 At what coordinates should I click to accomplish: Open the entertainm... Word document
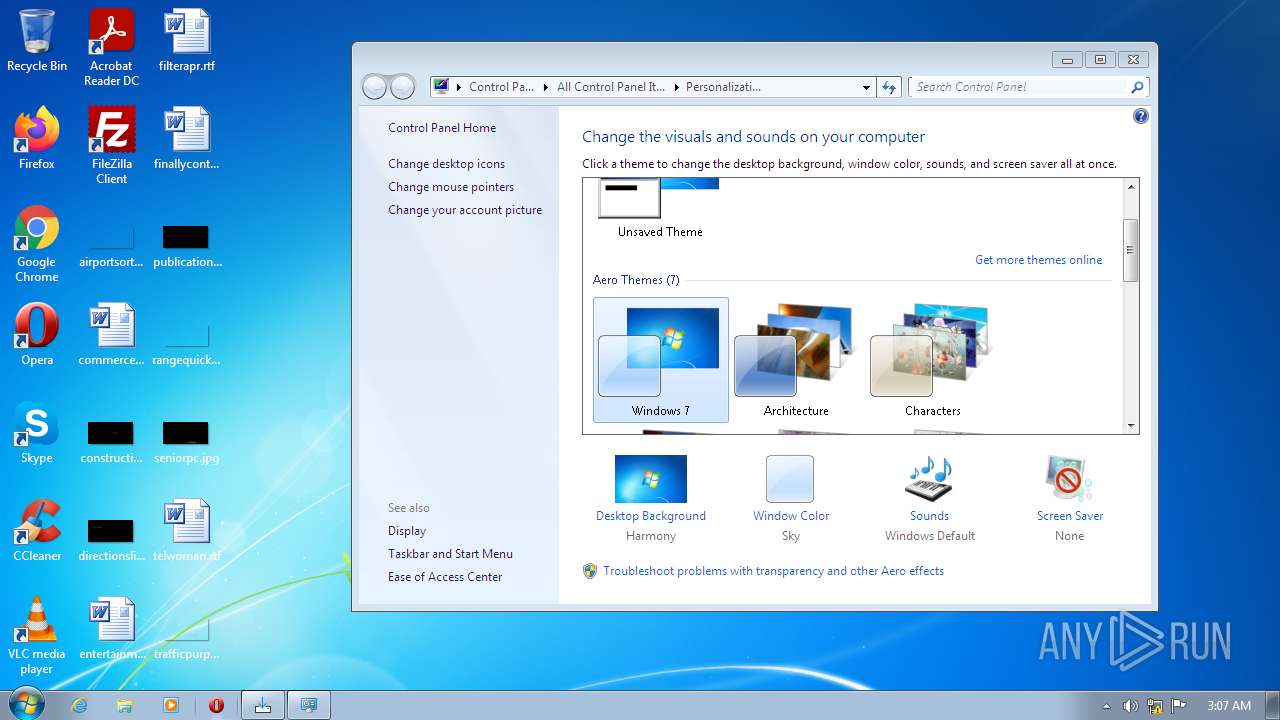pyautogui.click(x=112, y=629)
